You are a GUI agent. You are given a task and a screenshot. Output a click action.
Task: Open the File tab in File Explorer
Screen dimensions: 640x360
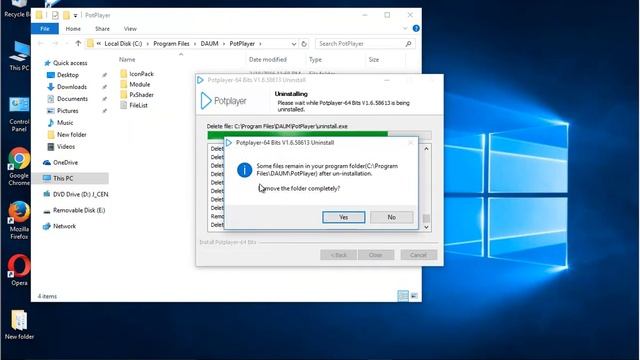[x=45, y=29]
